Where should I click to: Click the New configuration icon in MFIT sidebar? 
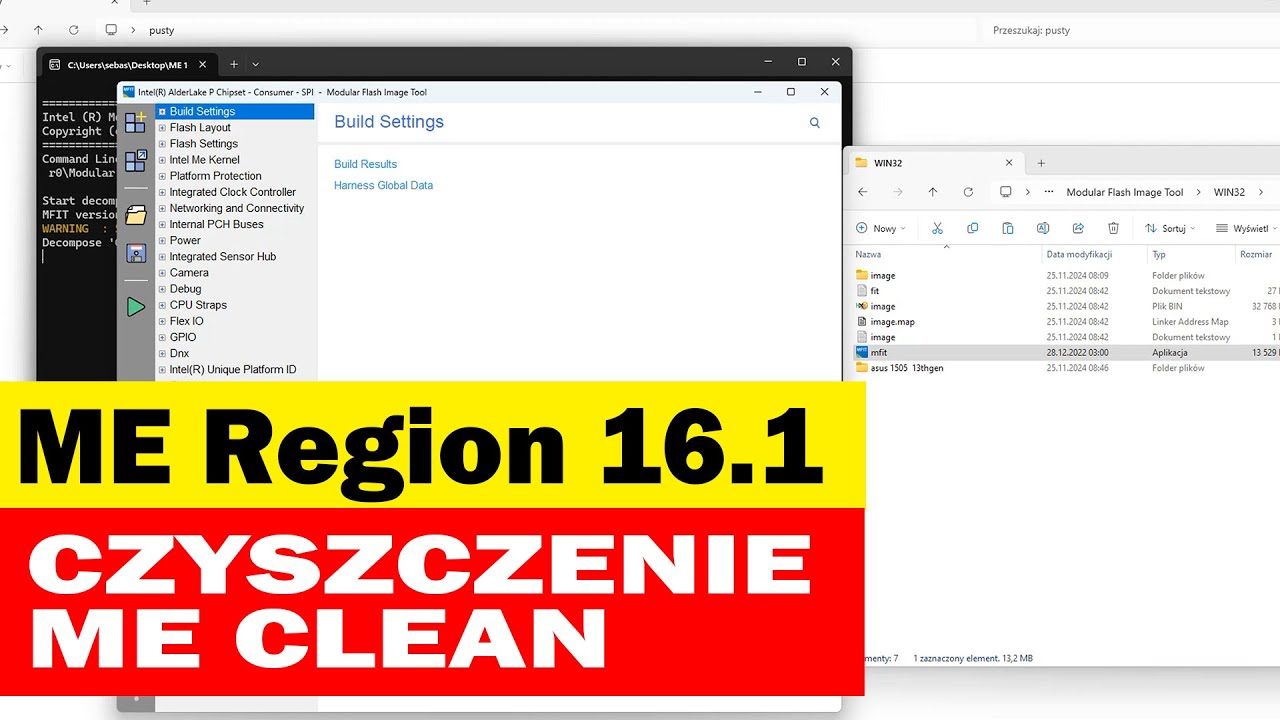[x=135, y=123]
